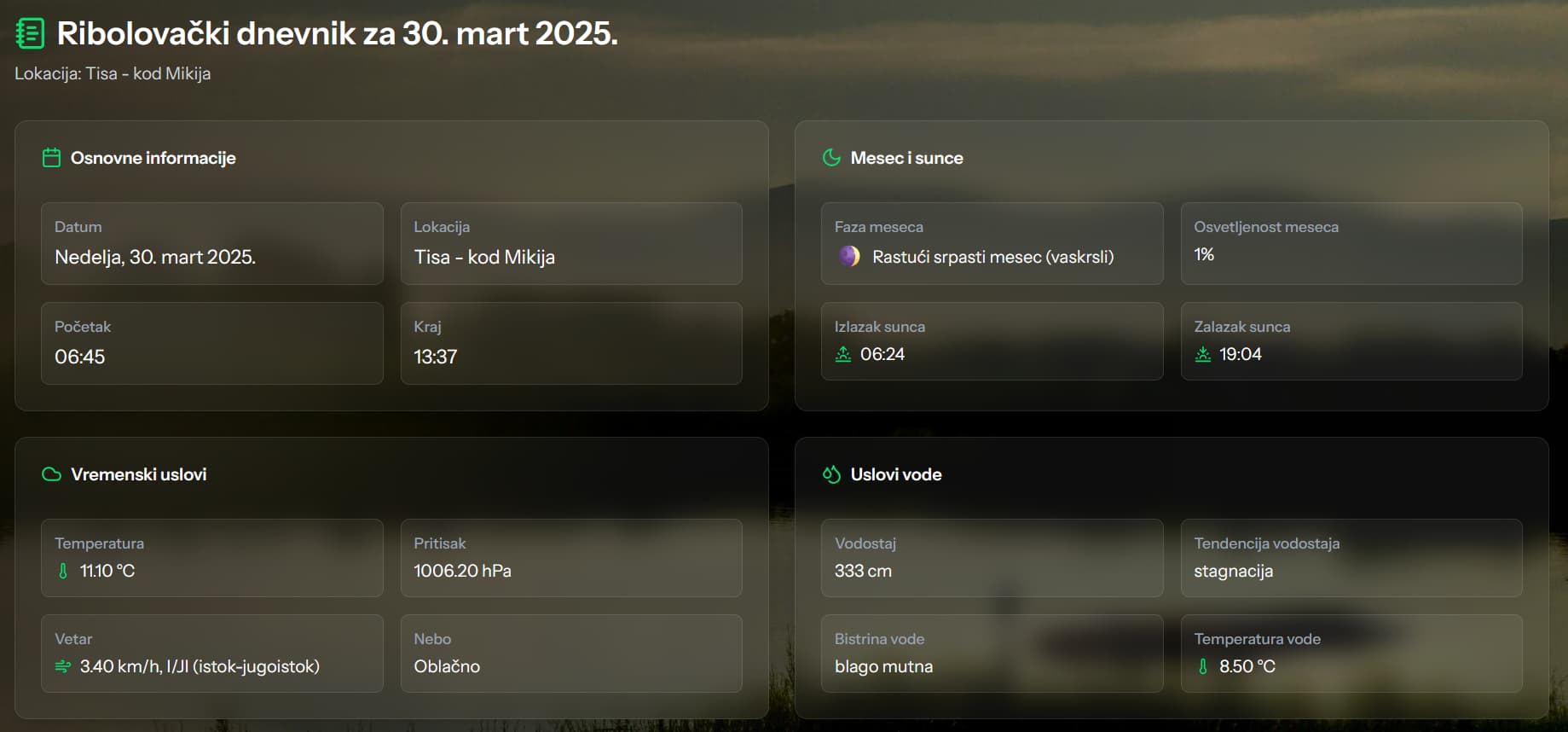1568x732 pixels.
Task: Click the Kraj time value 13:37
Action: pos(436,357)
